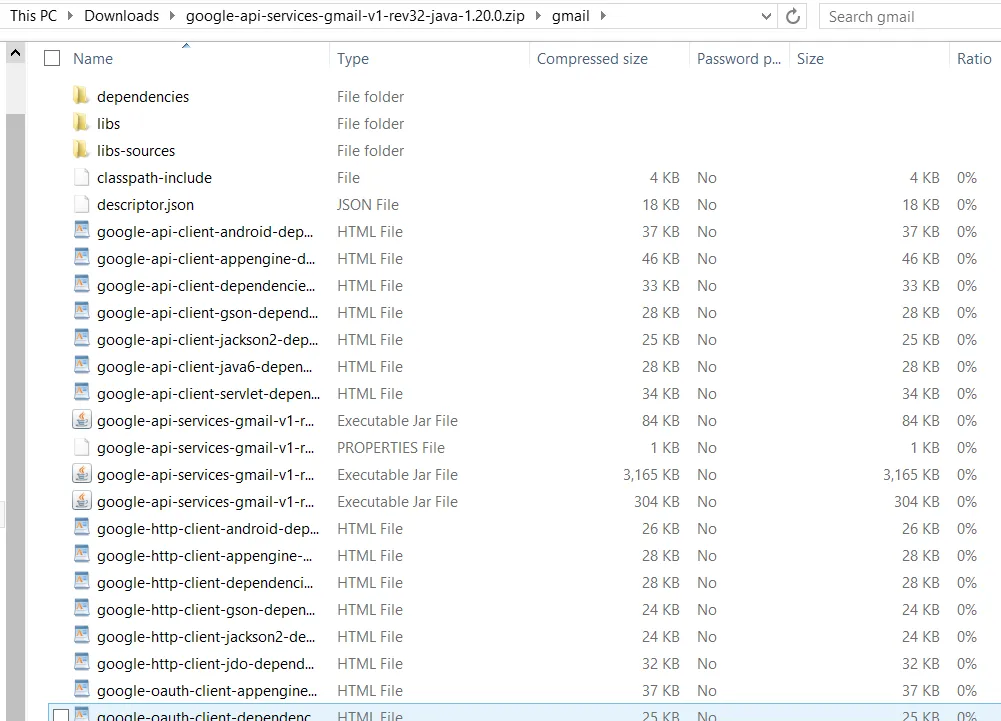Refresh the gmail folder view
This screenshot has width=1001, height=721.
793,16
